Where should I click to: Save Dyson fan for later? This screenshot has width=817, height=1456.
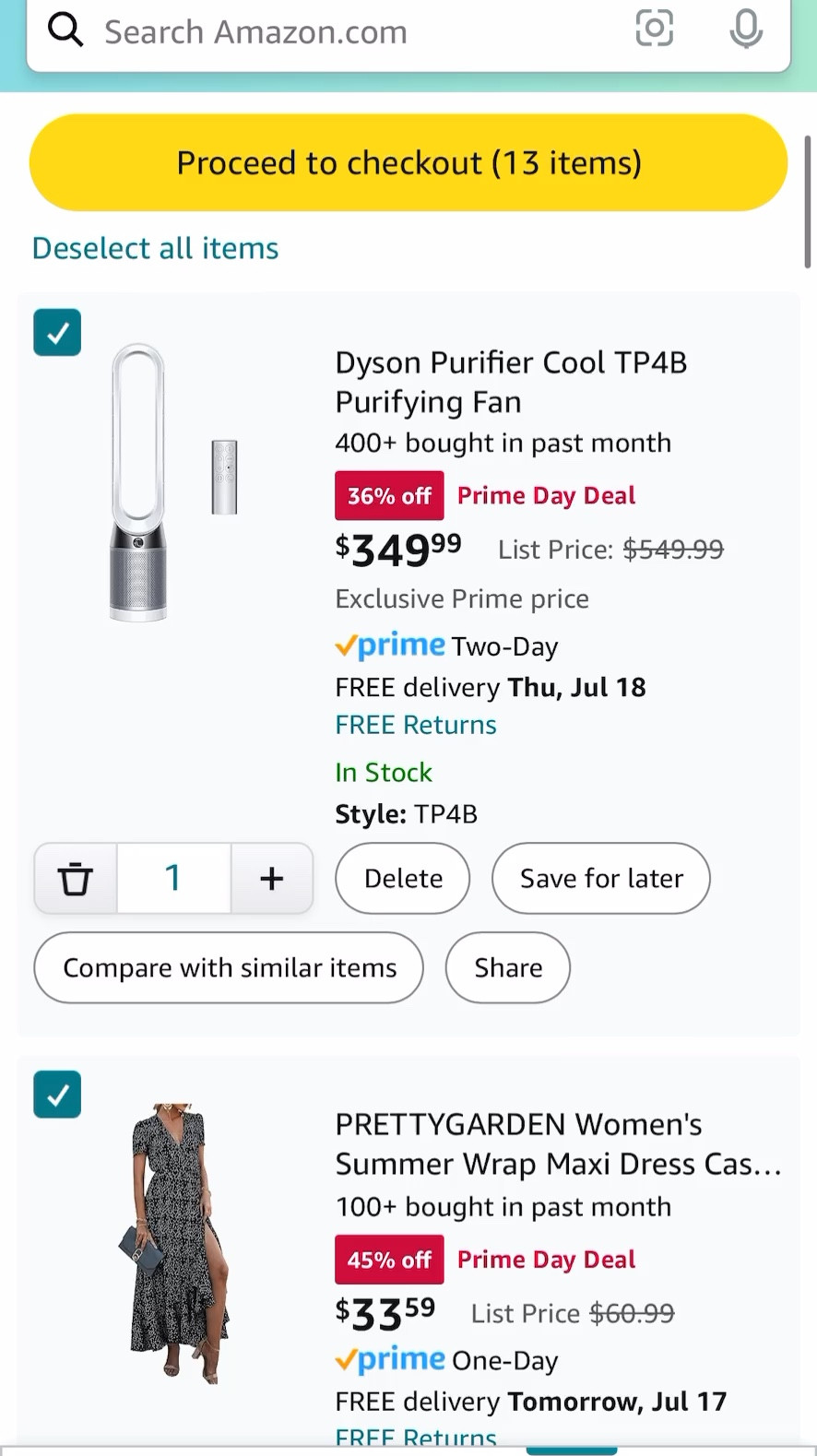(601, 878)
